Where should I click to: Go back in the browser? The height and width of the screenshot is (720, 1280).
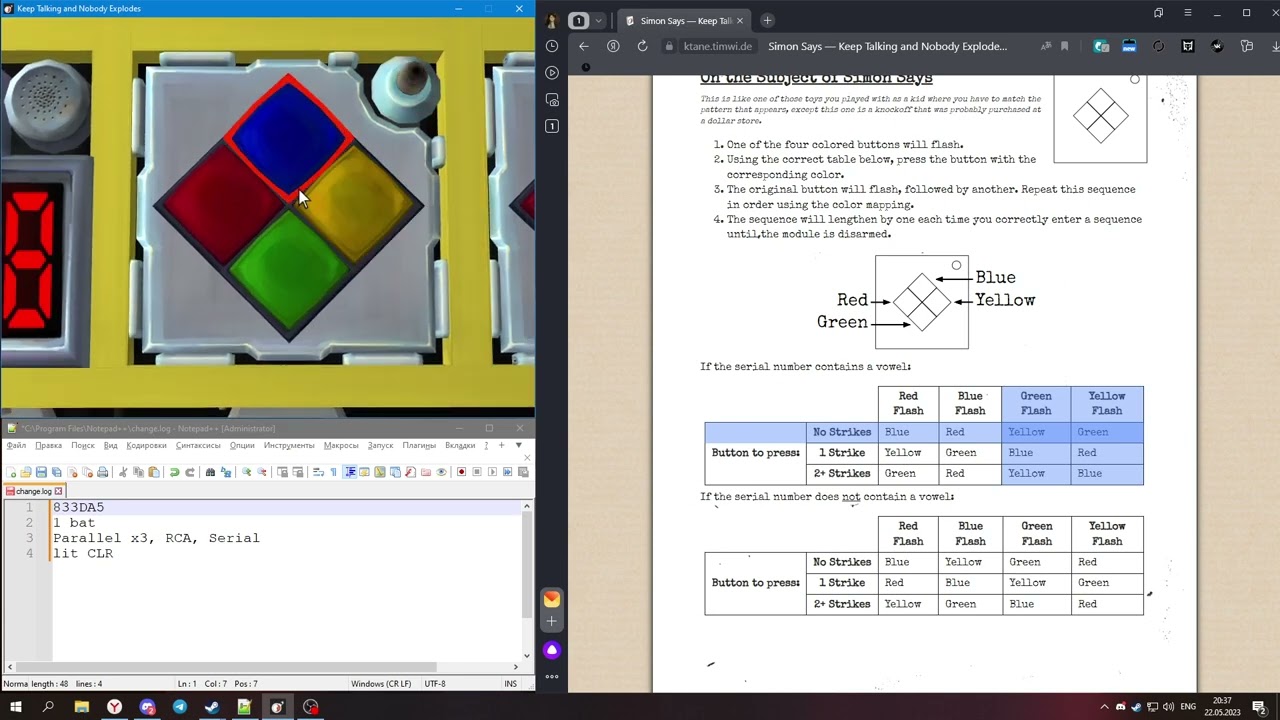pos(584,46)
